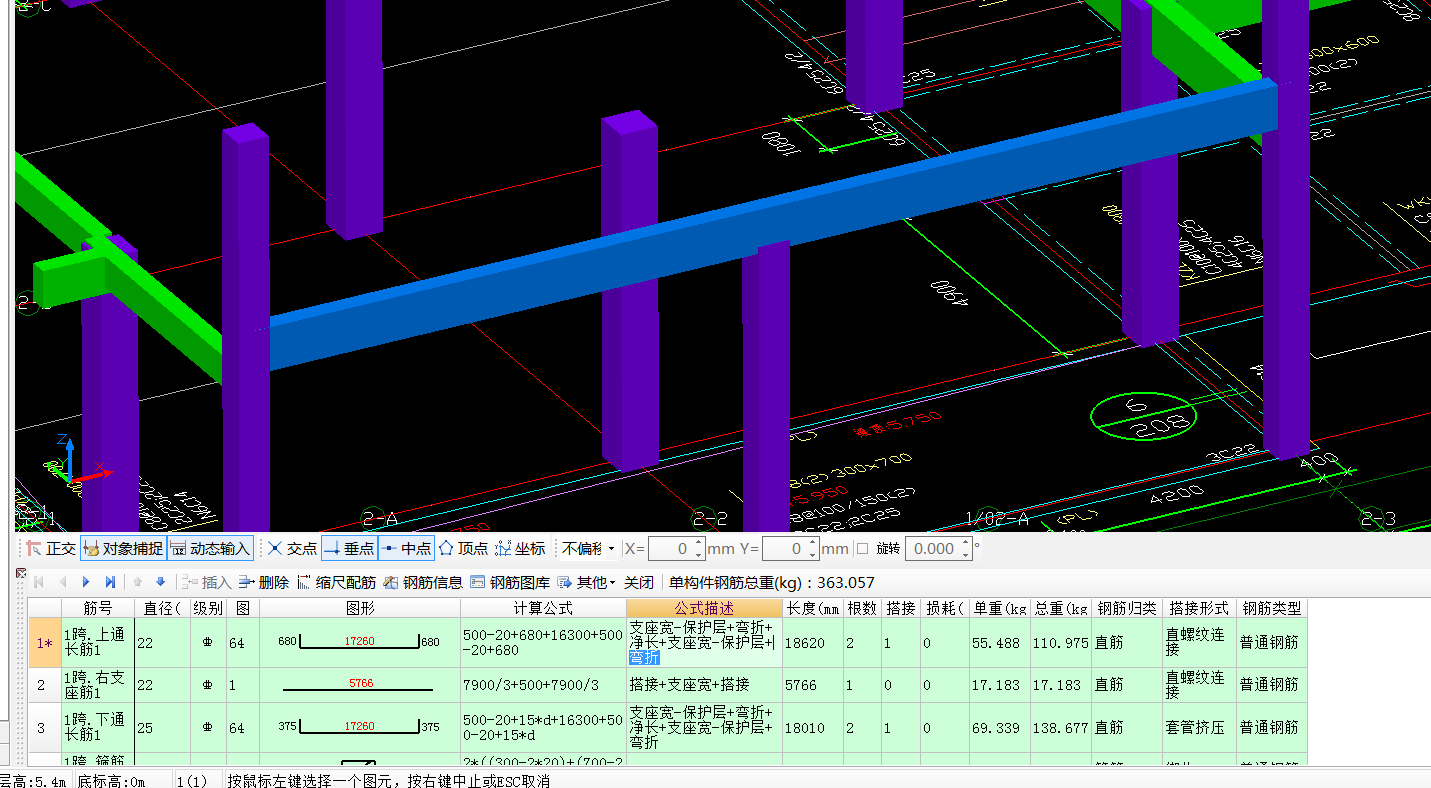Move rebar row up arrow
The height and width of the screenshot is (788, 1431).
[x=138, y=582]
